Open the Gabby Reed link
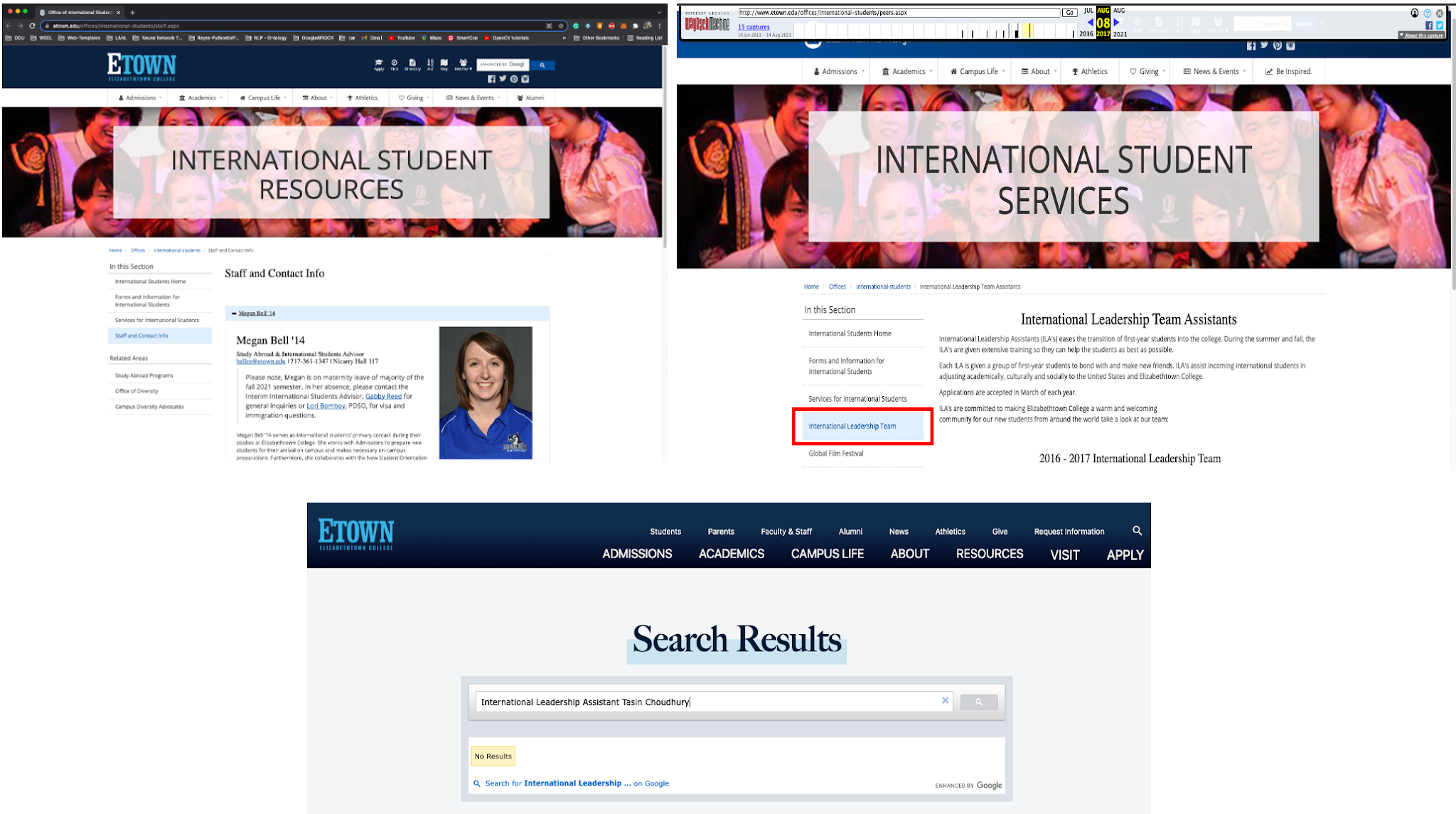Screen dimensions: 1456x814 [x=383, y=396]
